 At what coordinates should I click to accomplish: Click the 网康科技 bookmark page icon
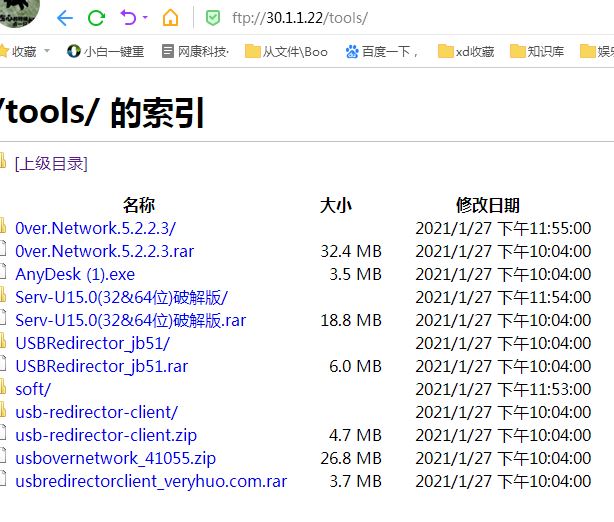(x=168, y=51)
